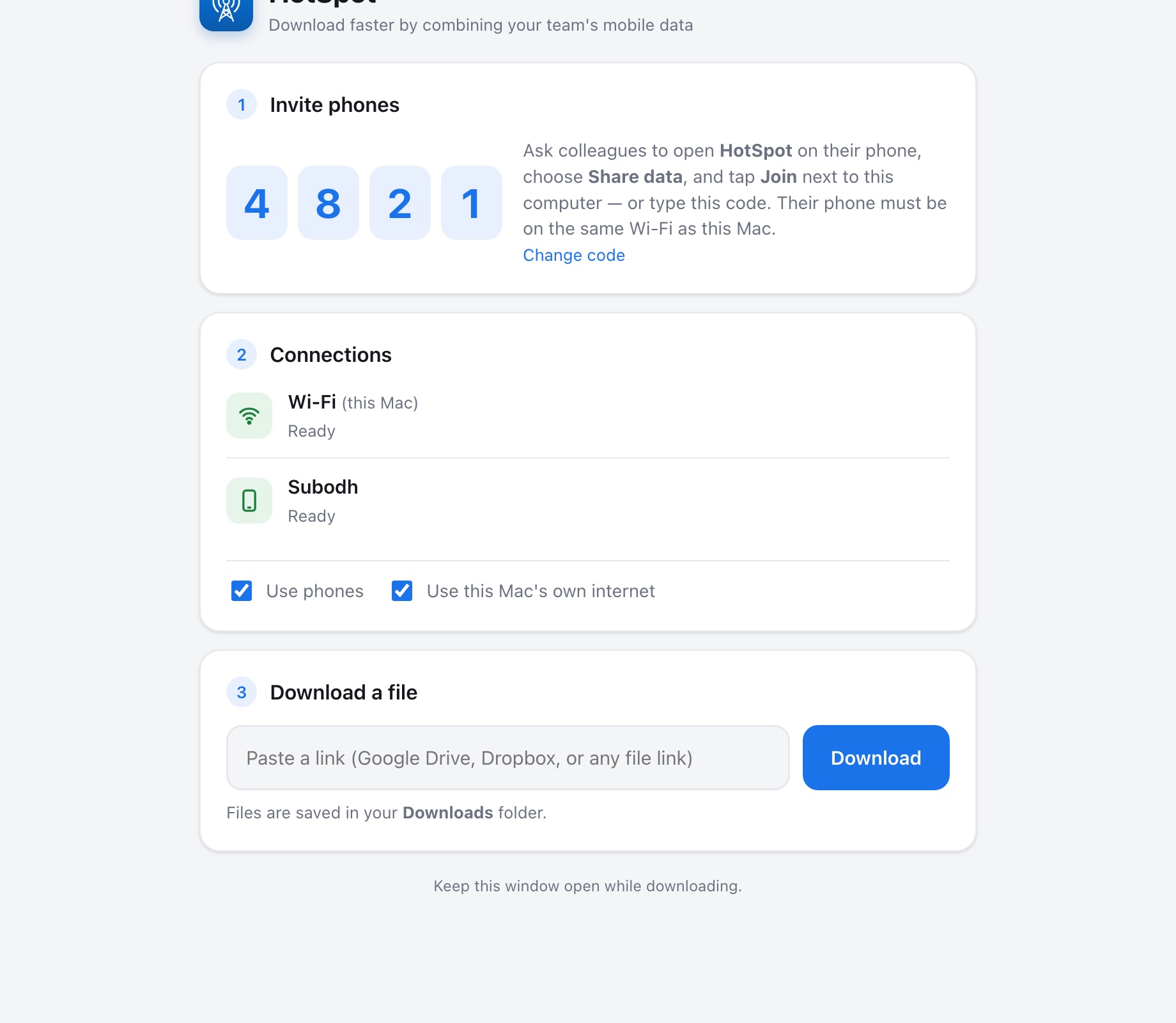This screenshot has height=1023, width=1176.
Task: Click the code digit tile showing 8
Action: [x=329, y=203]
